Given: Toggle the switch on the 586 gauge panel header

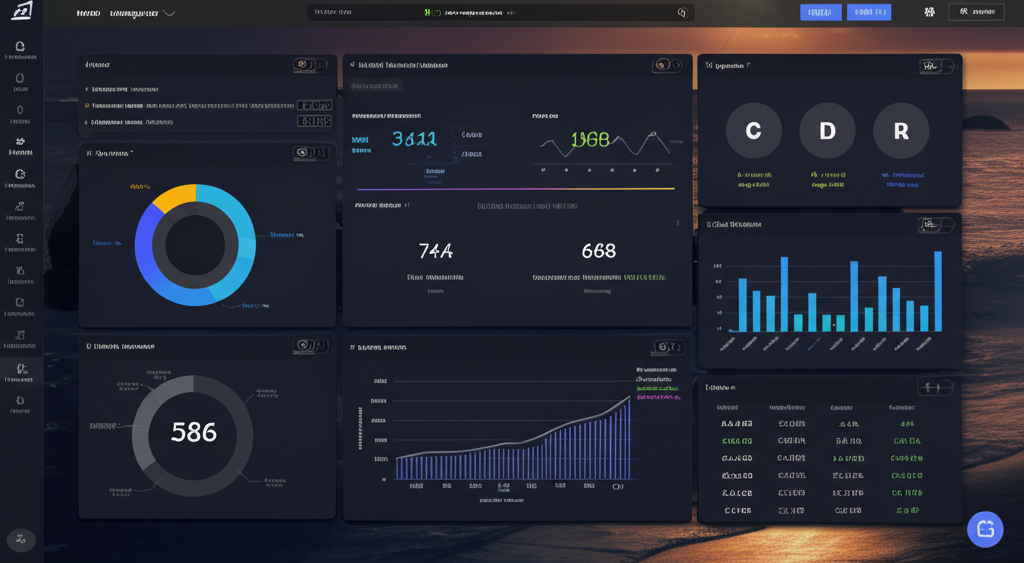Looking at the screenshot, I should tap(311, 346).
